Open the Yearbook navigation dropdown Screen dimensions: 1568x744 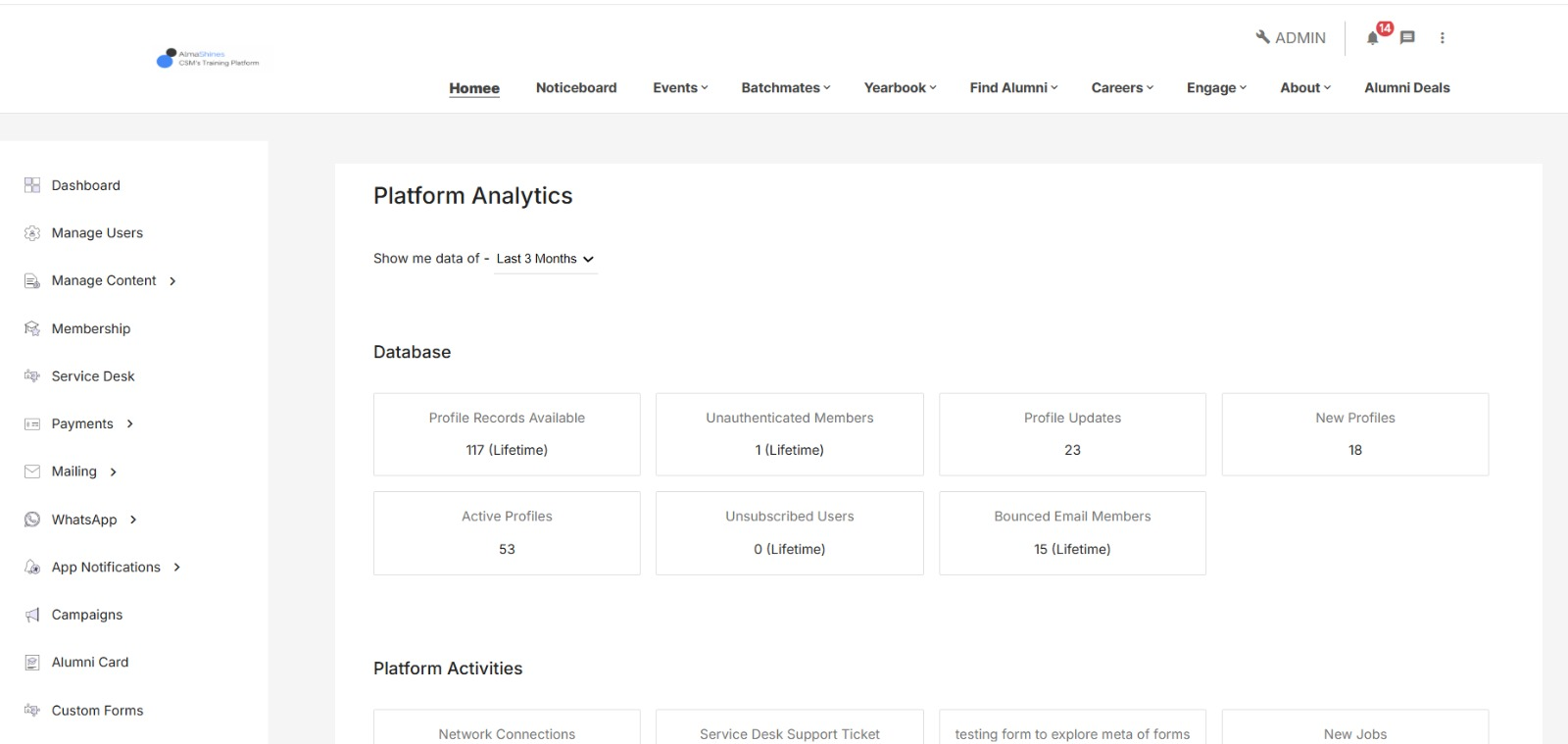tap(900, 87)
